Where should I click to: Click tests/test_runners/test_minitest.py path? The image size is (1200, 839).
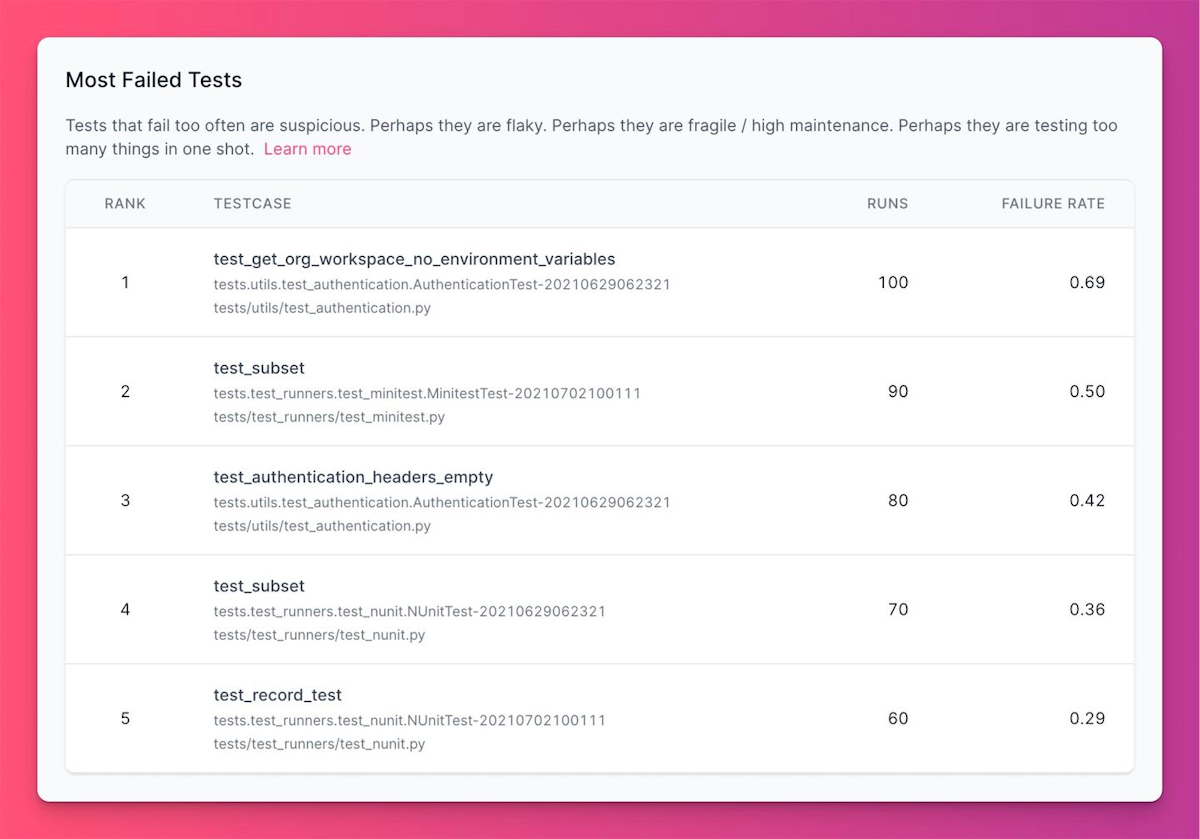tap(329, 417)
